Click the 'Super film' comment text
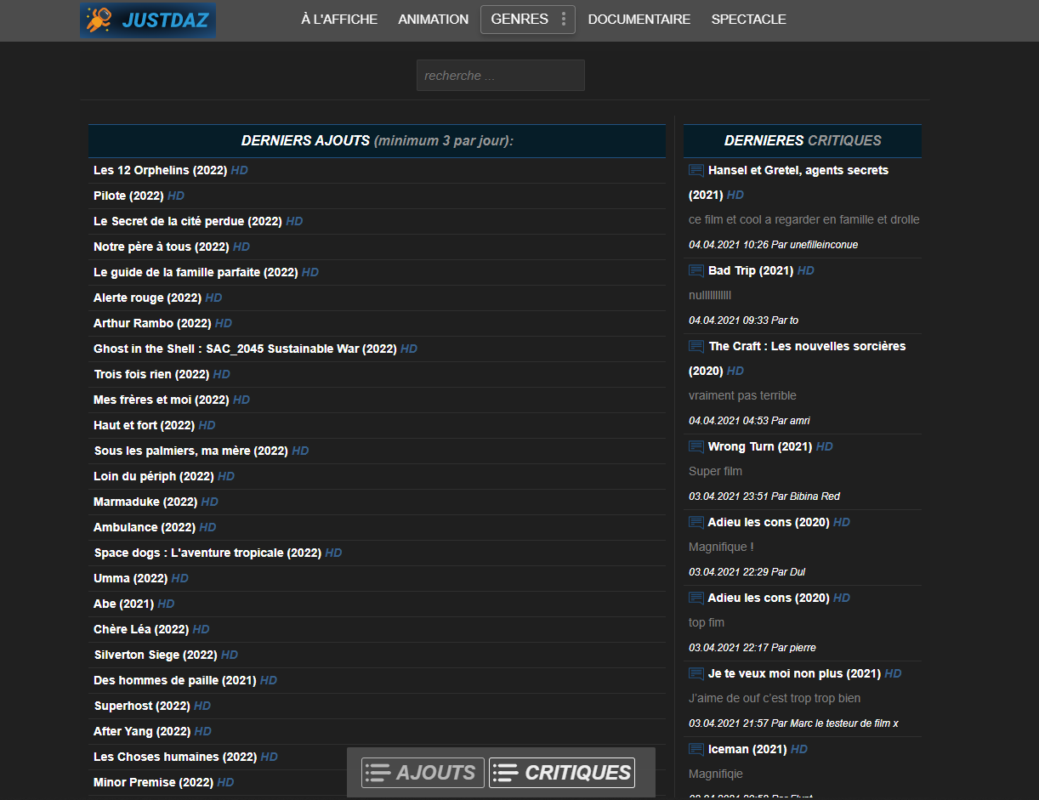The image size is (1039, 800). click(715, 471)
